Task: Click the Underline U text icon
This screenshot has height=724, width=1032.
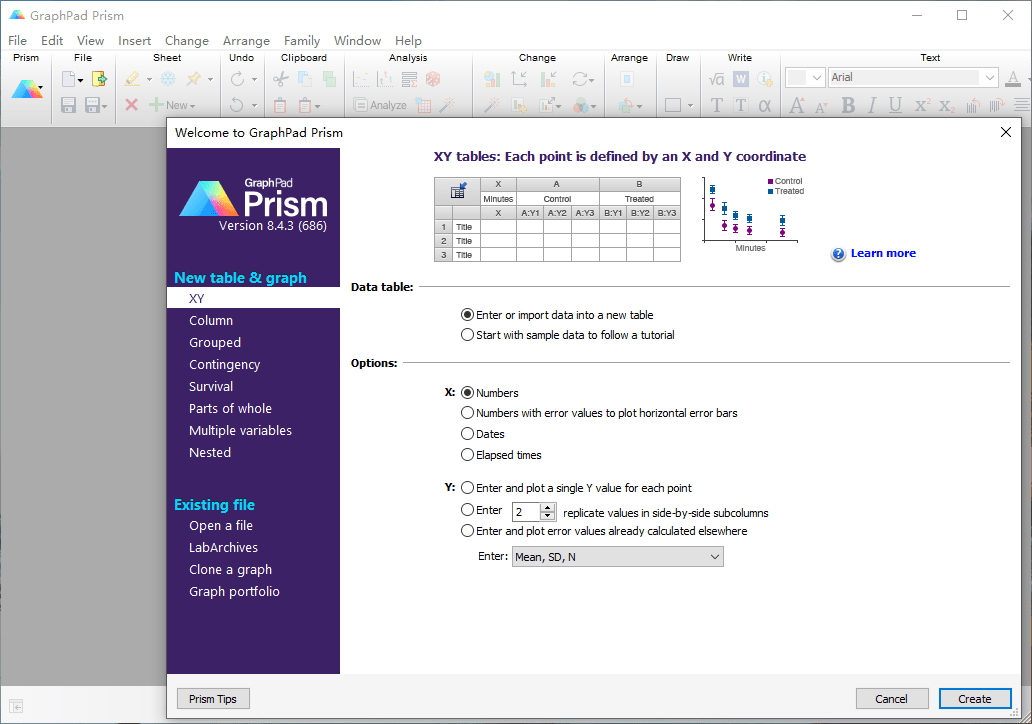Action: click(895, 105)
